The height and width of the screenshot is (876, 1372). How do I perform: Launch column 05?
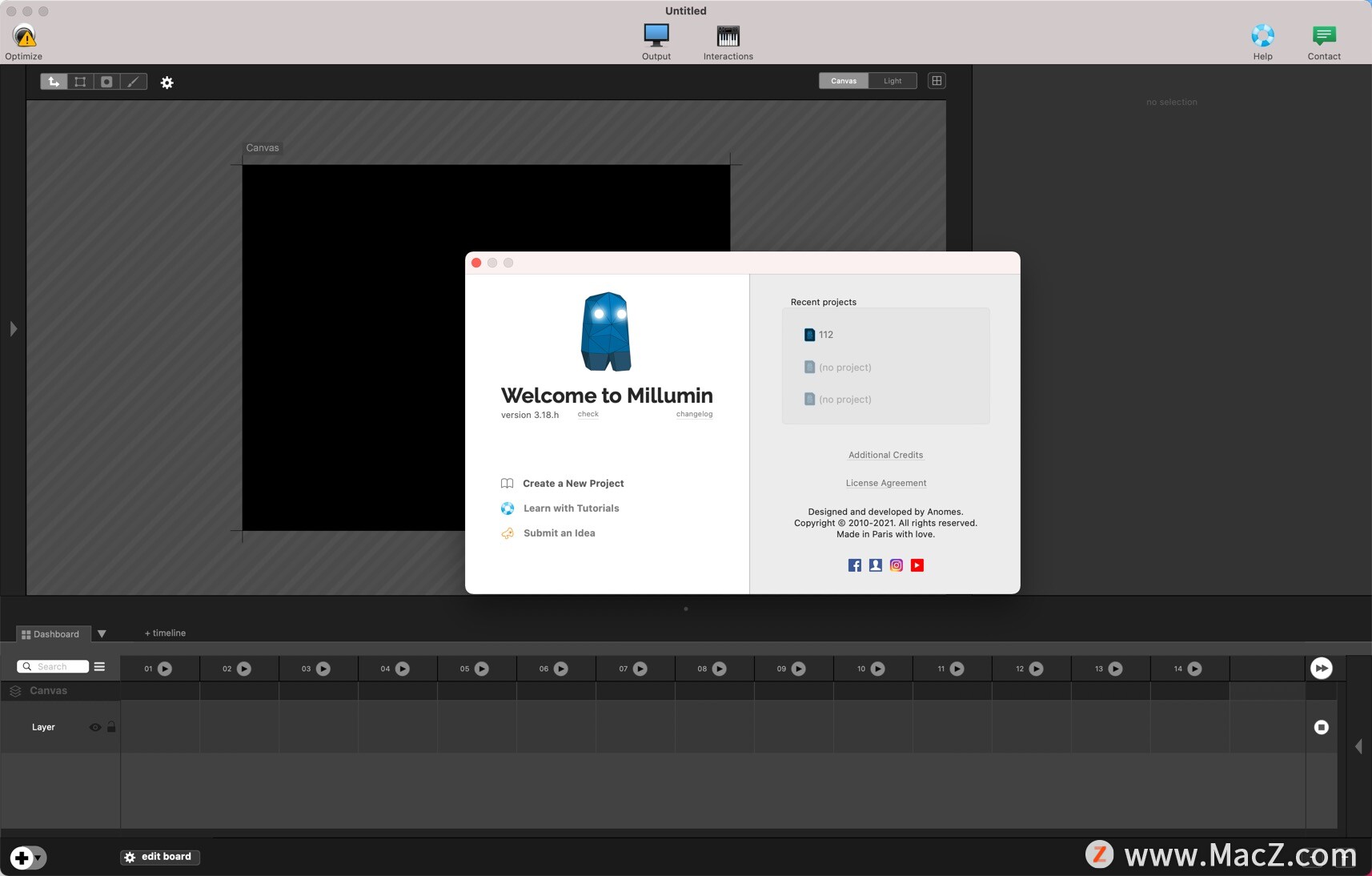coord(482,669)
